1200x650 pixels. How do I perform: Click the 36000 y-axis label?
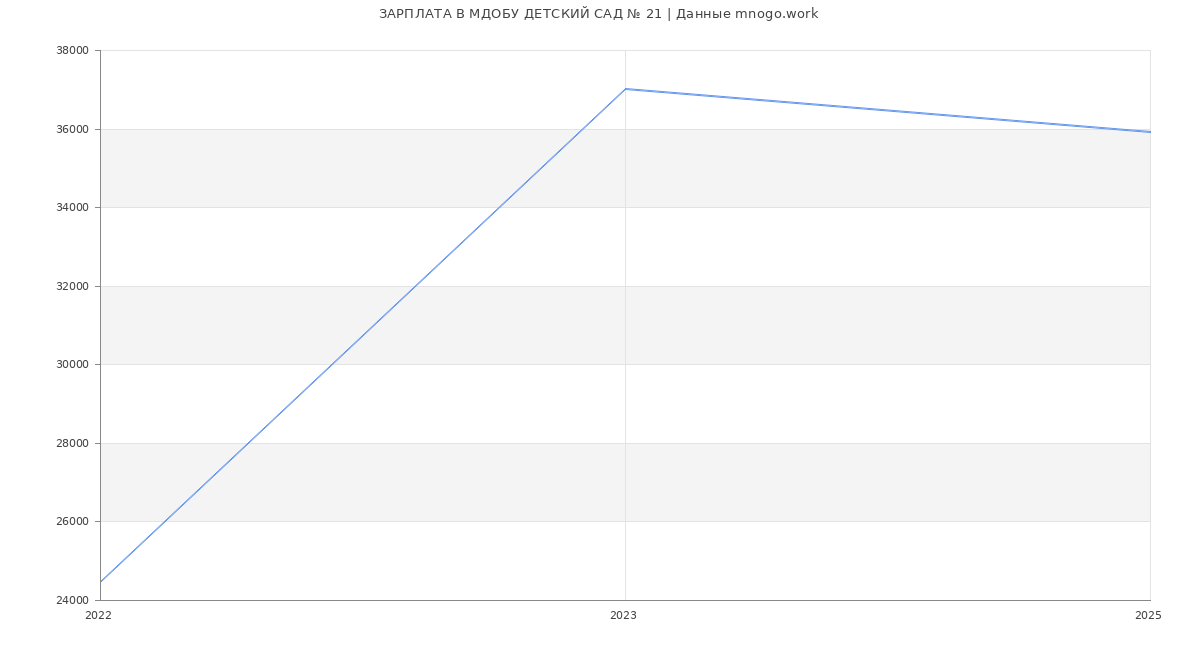click(73, 129)
